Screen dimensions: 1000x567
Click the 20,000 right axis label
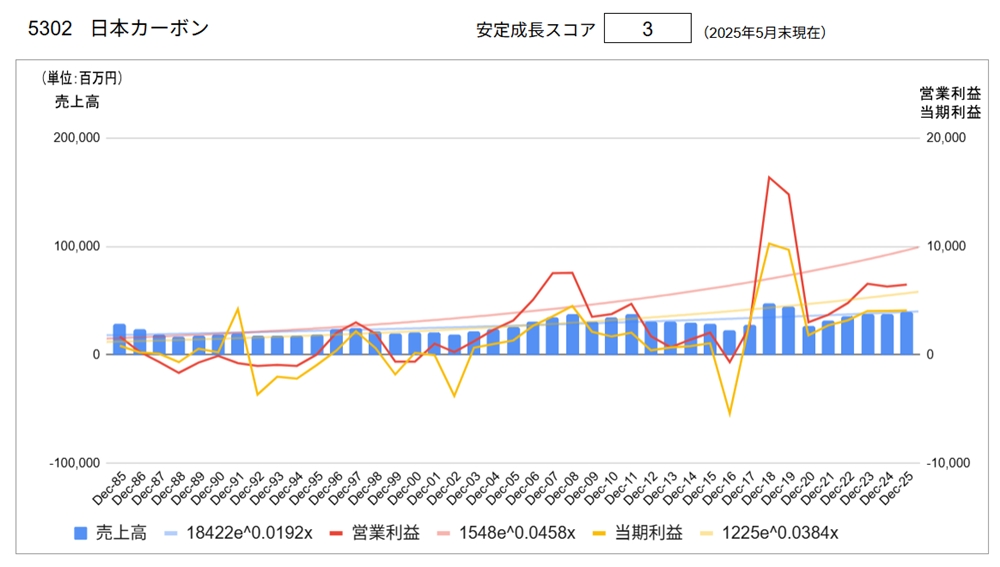coord(946,138)
